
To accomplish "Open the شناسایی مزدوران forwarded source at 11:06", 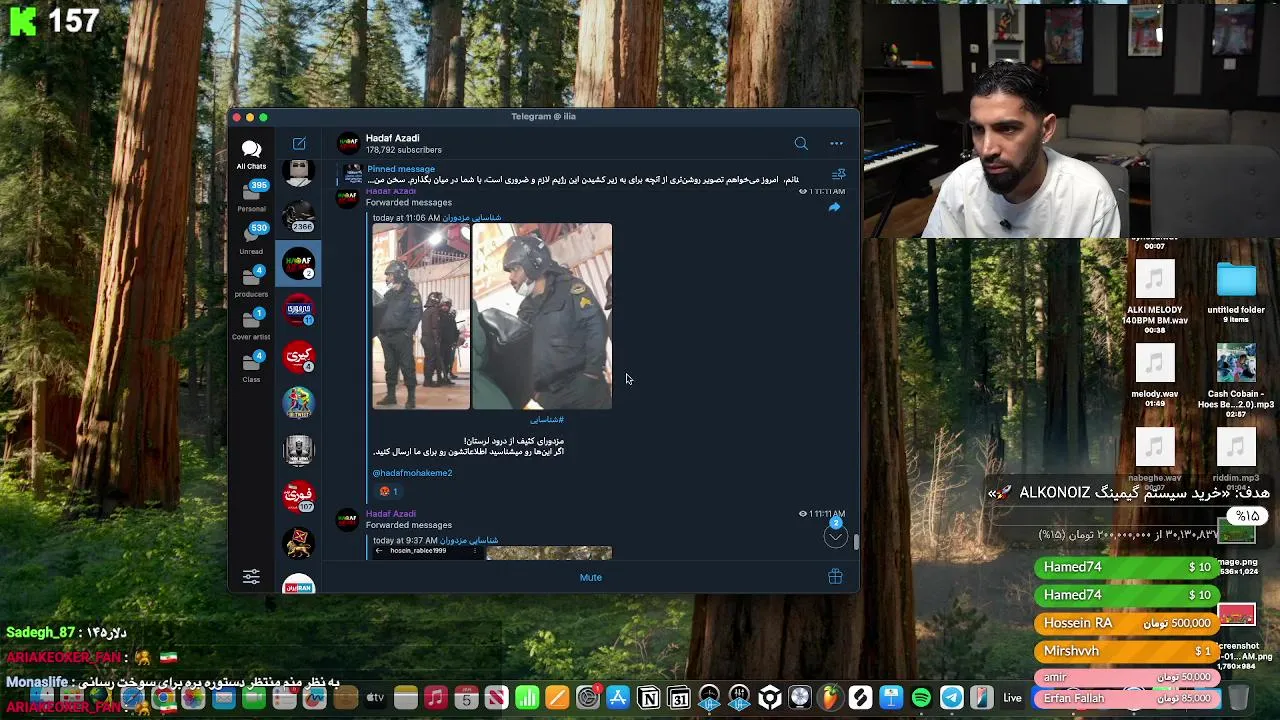I will [x=472, y=218].
